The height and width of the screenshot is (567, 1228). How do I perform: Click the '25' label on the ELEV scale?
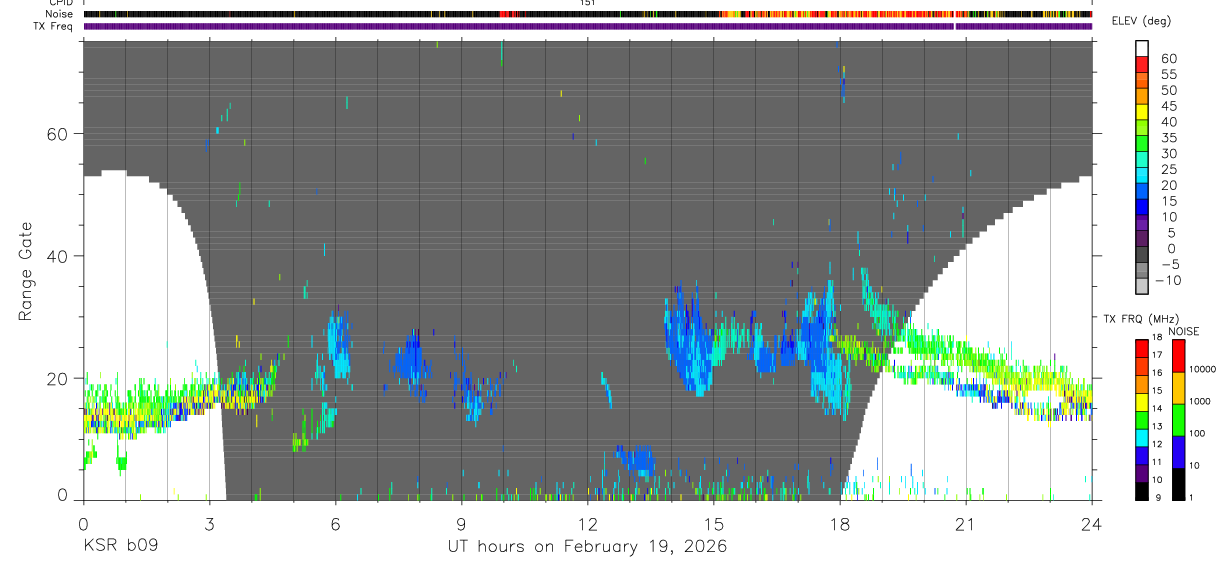1168,170
